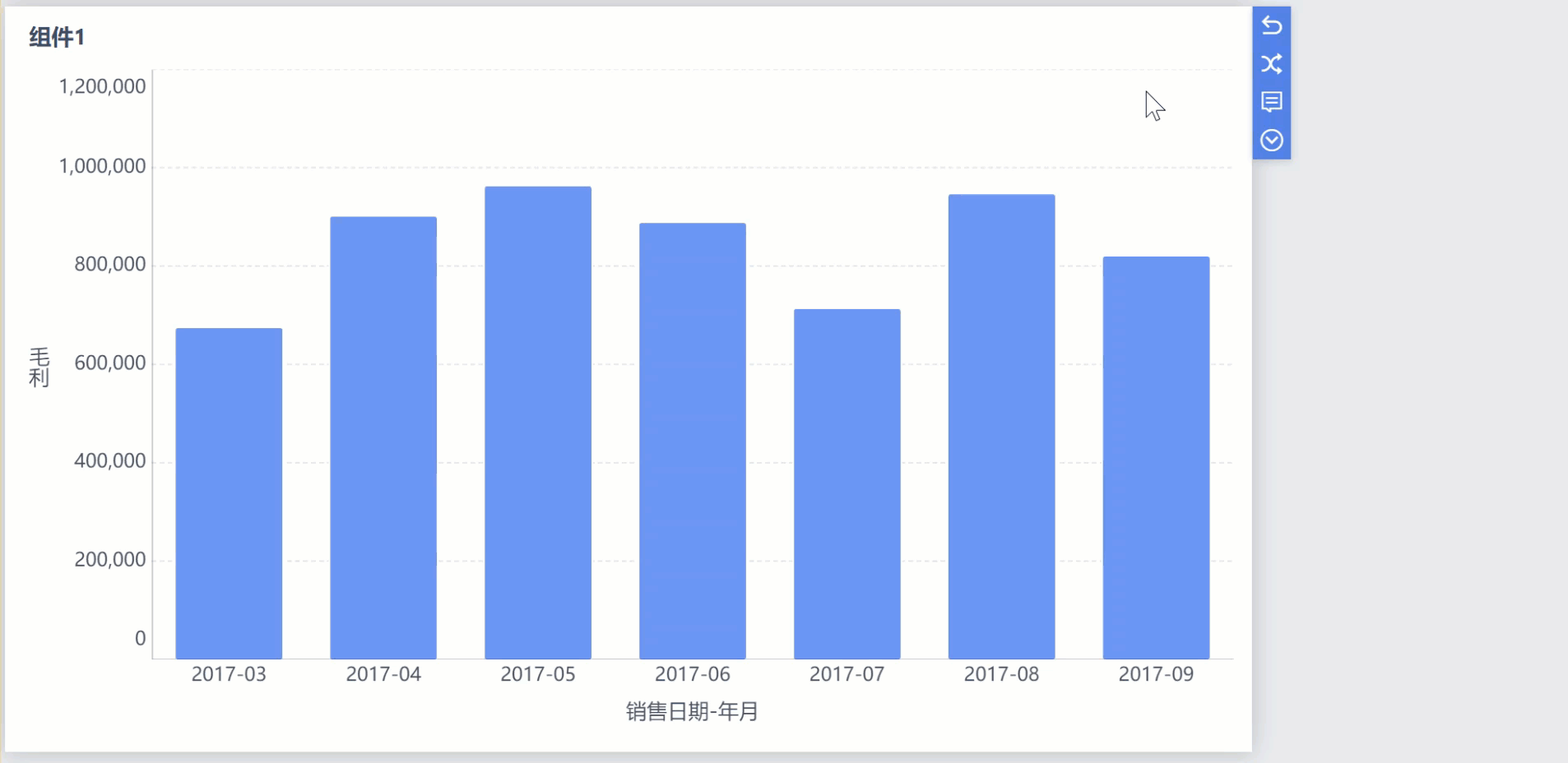Viewport: 1568px width, 763px height.
Task: Click the 销售日期-年月 axis title
Action: pyautogui.click(x=692, y=711)
